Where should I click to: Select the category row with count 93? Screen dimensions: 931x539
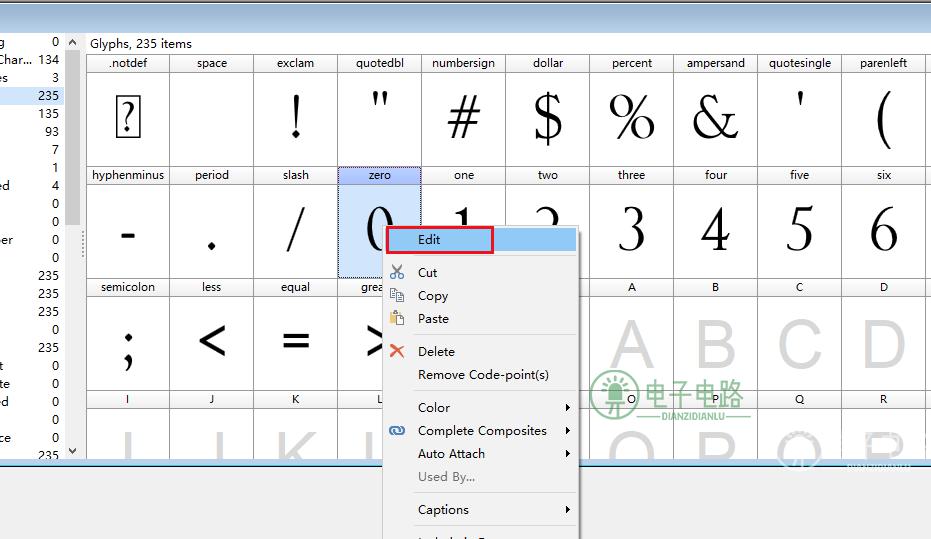[31, 131]
